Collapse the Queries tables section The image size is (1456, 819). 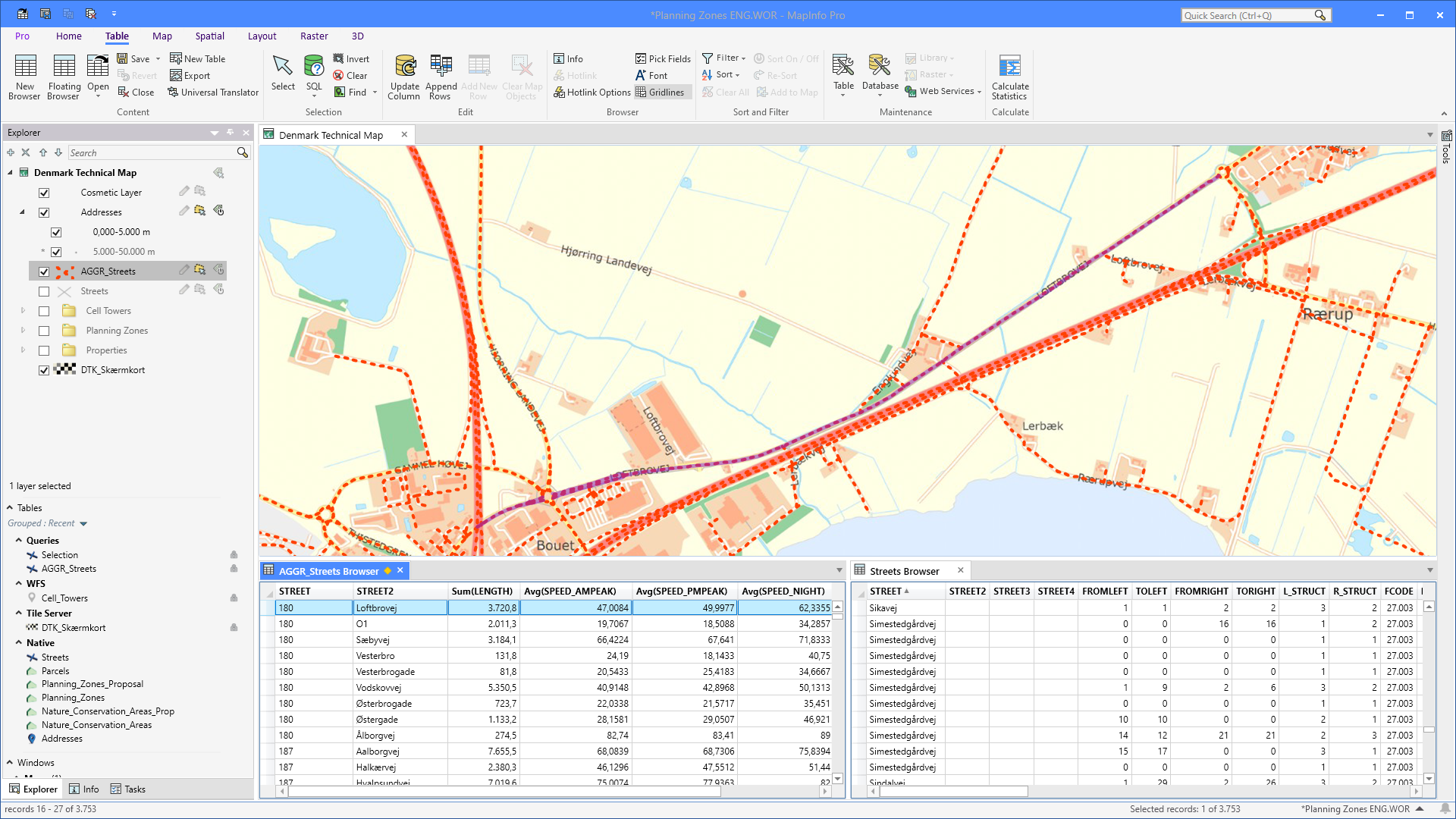[19, 541]
